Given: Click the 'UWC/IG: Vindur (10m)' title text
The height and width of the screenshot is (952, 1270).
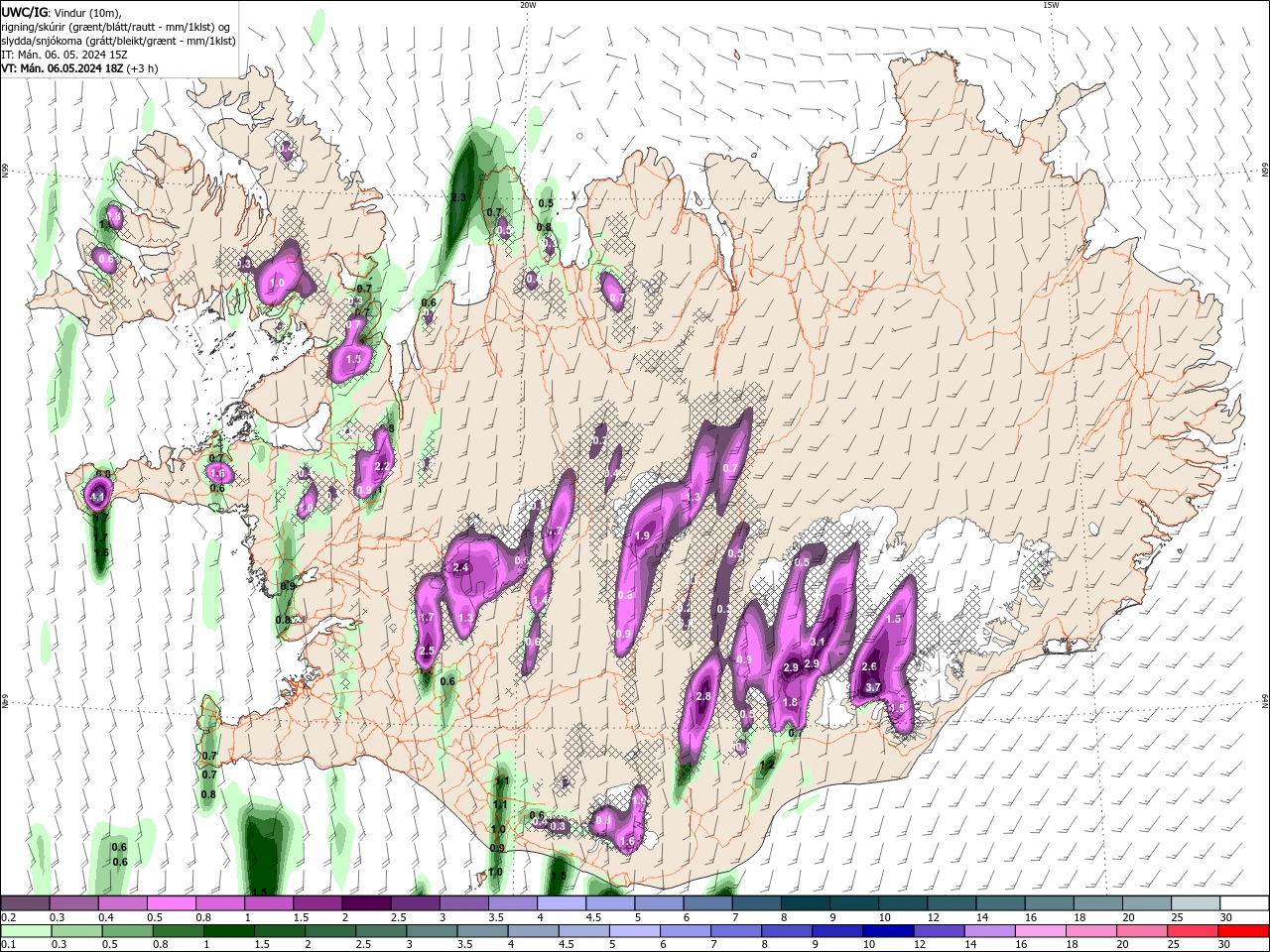Looking at the screenshot, I should click(61, 12).
